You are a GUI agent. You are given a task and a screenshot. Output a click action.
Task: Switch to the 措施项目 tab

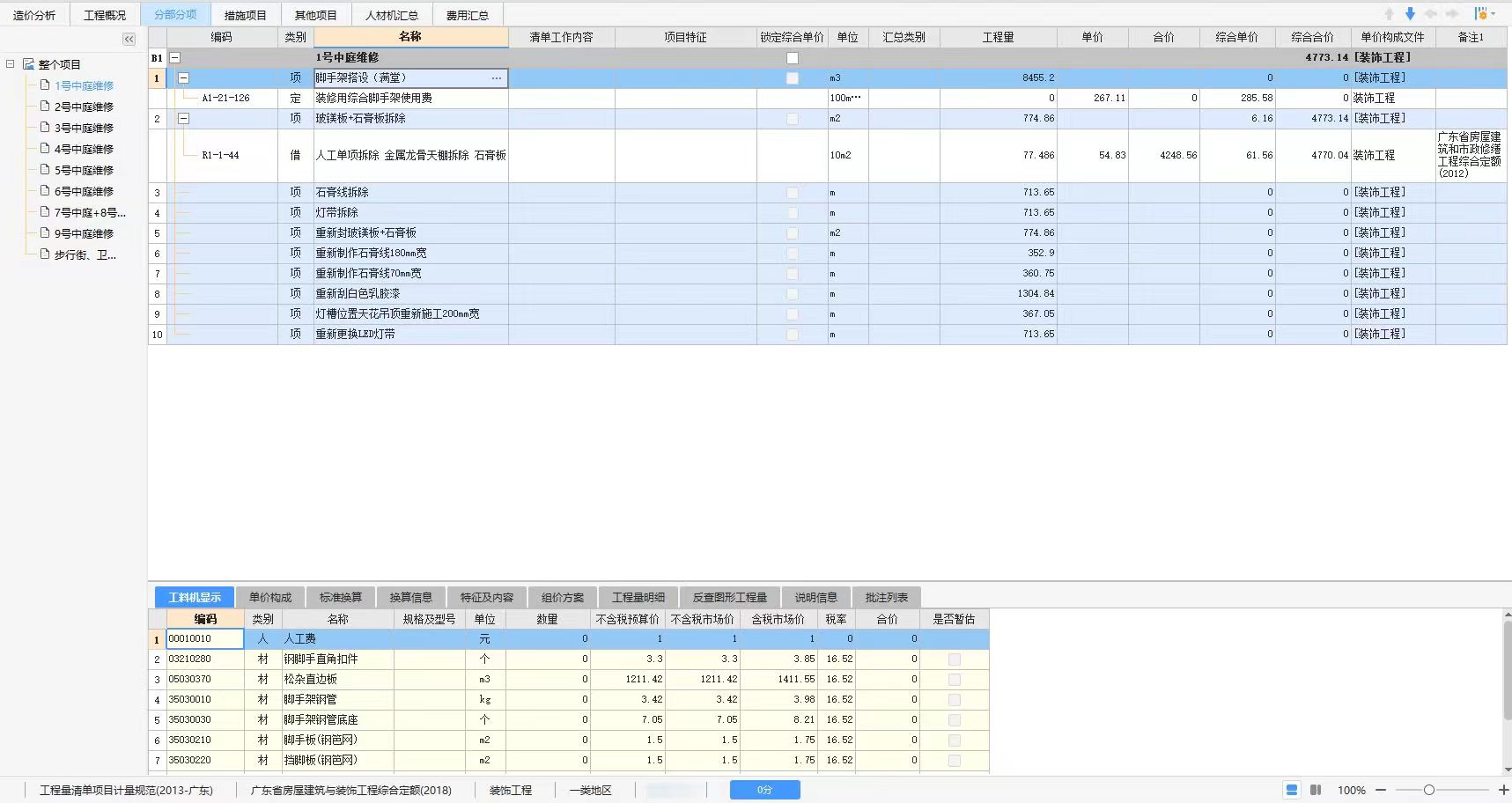tap(246, 15)
